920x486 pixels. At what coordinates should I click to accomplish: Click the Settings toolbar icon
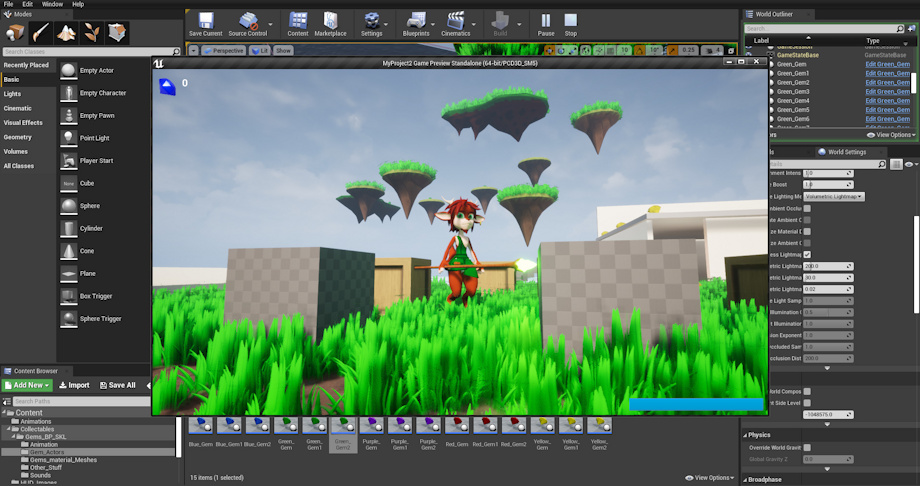(371, 21)
